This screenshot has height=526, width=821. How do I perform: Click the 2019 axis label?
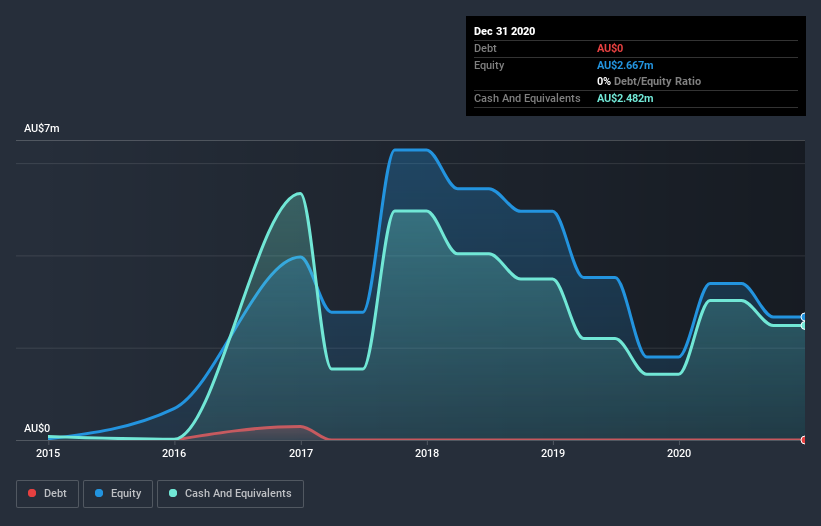[553, 453]
